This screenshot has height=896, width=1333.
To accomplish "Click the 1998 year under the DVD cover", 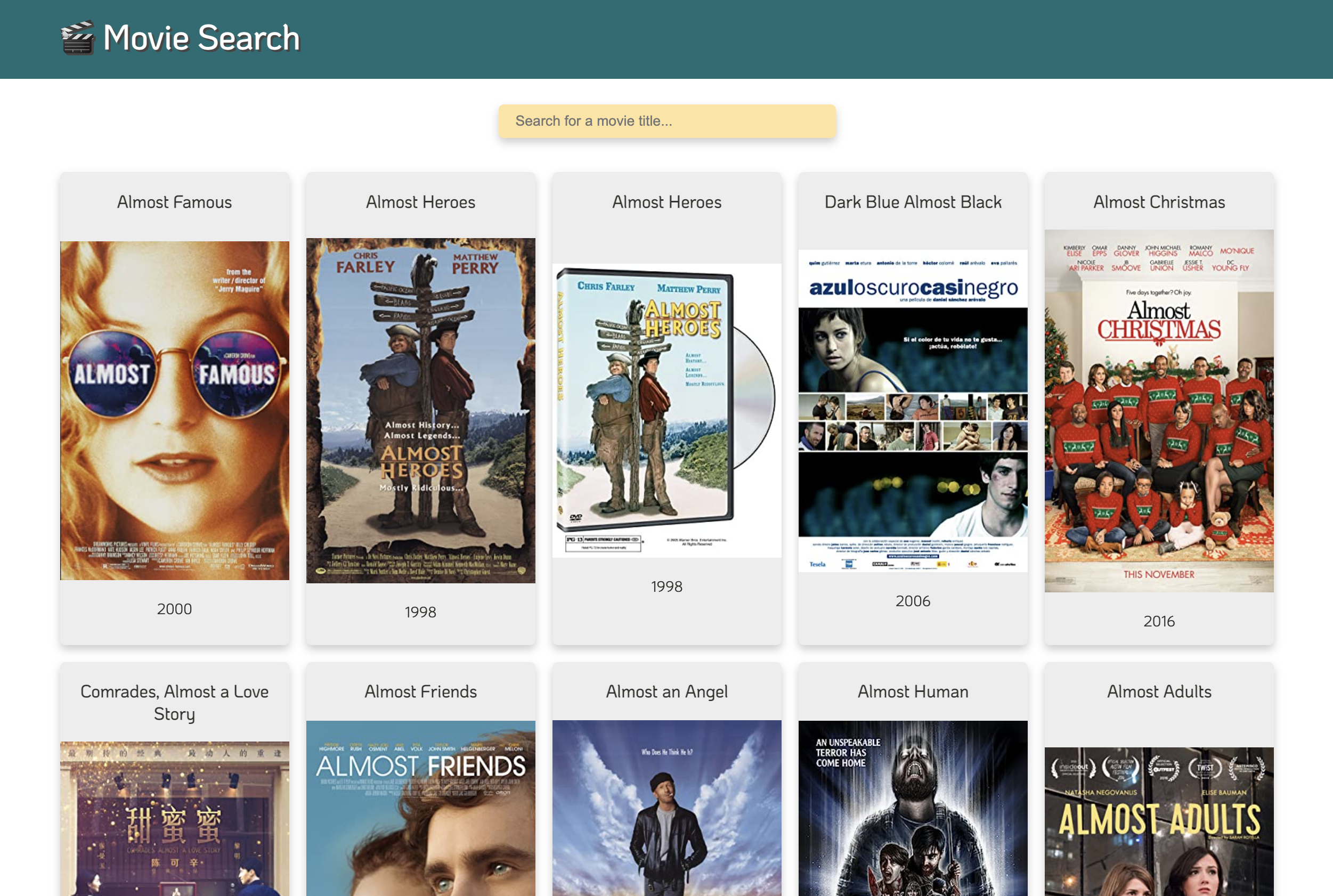I will (x=667, y=587).
